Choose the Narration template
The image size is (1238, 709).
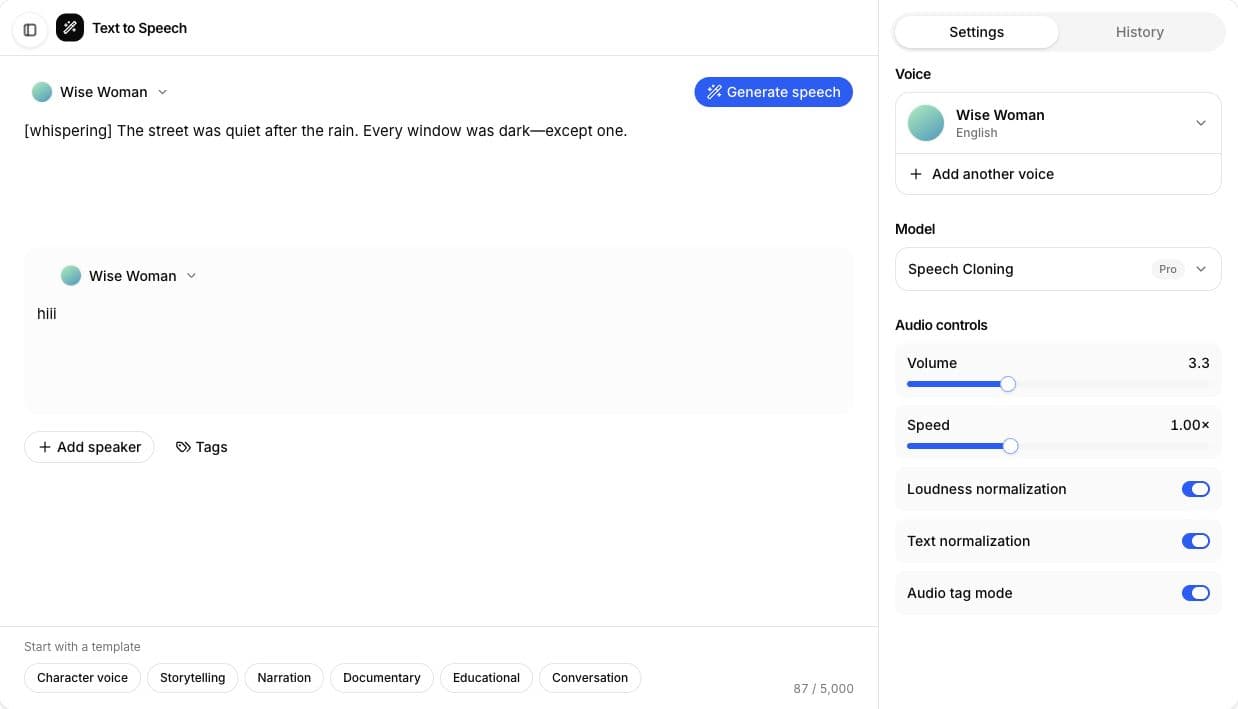pyautogui.click(x=284, y=678)
